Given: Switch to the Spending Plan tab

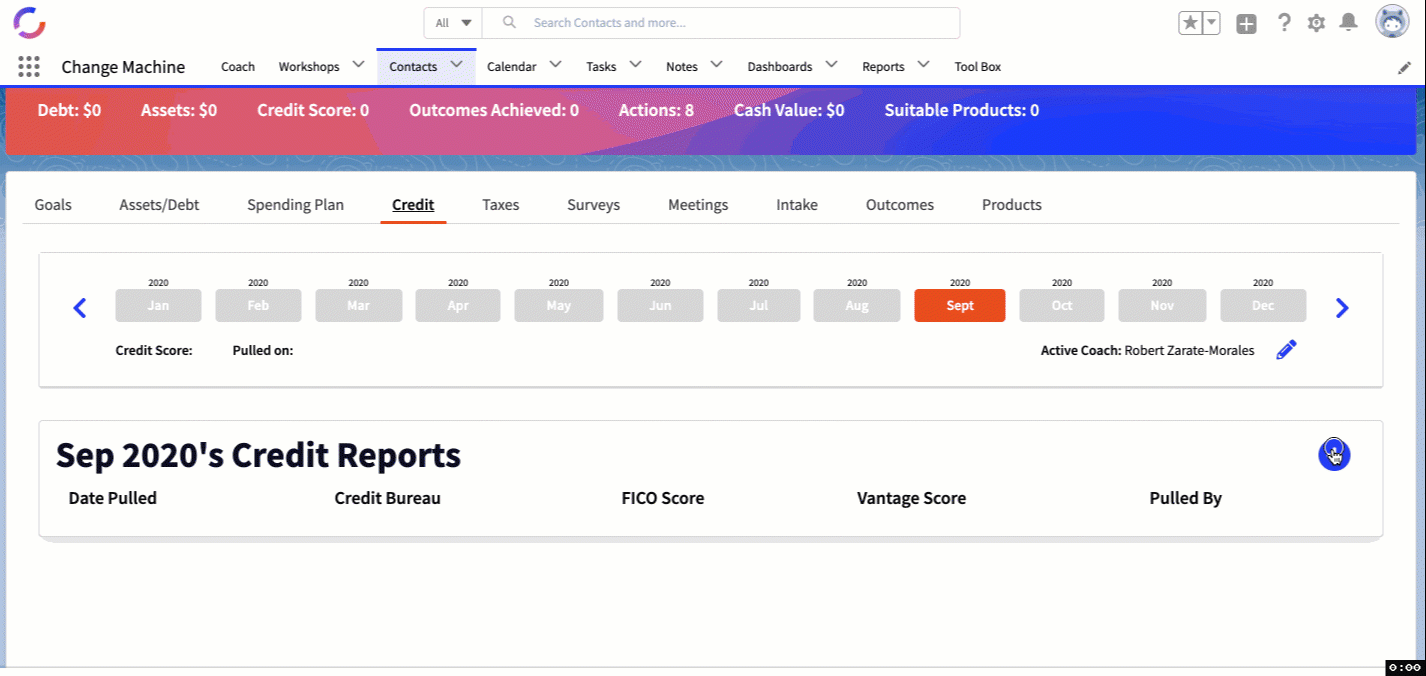Looking at the screenshot, I should click(295, 205).
